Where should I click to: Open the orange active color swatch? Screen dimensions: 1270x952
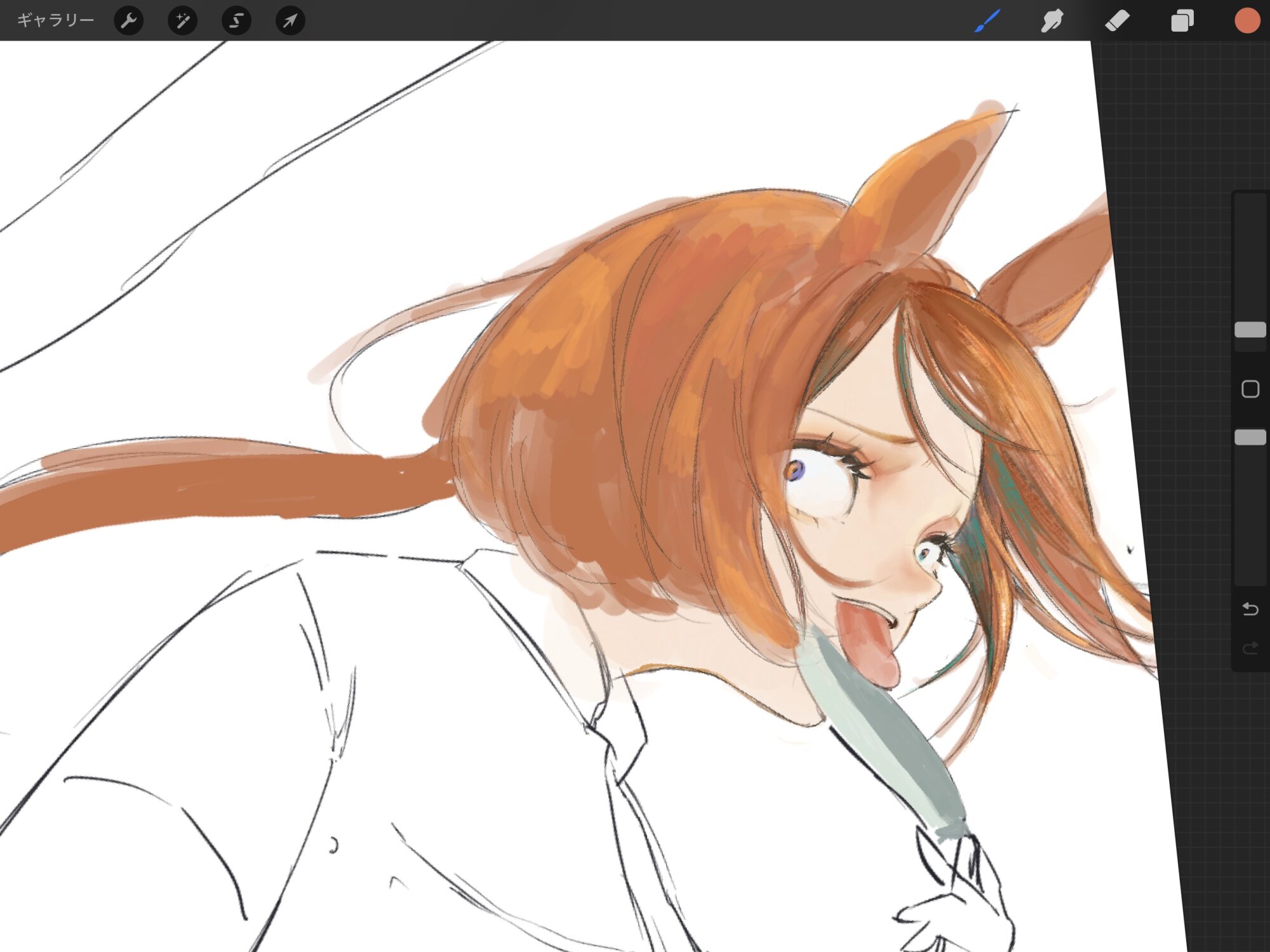pyautogui.click(x=1247, y=21)
